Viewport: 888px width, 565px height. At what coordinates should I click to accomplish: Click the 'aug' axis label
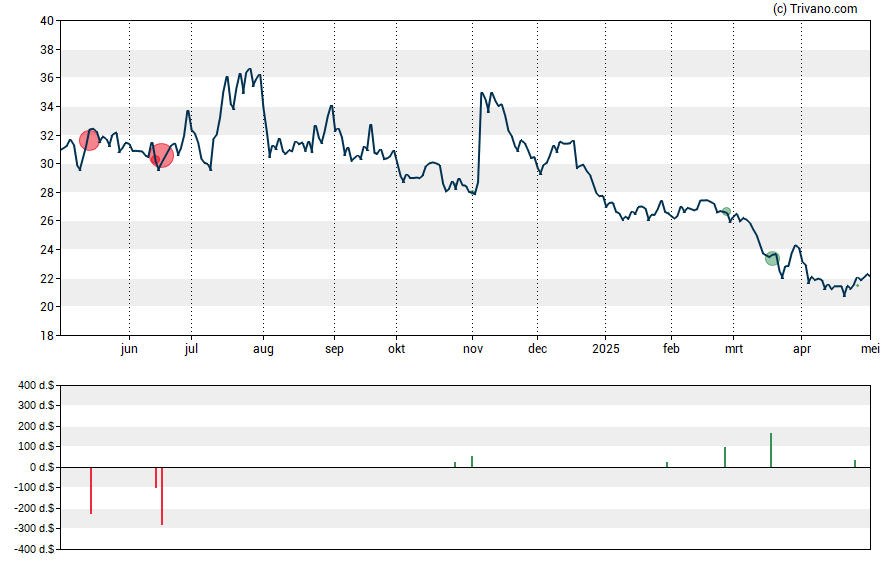[x=263, y=349]
